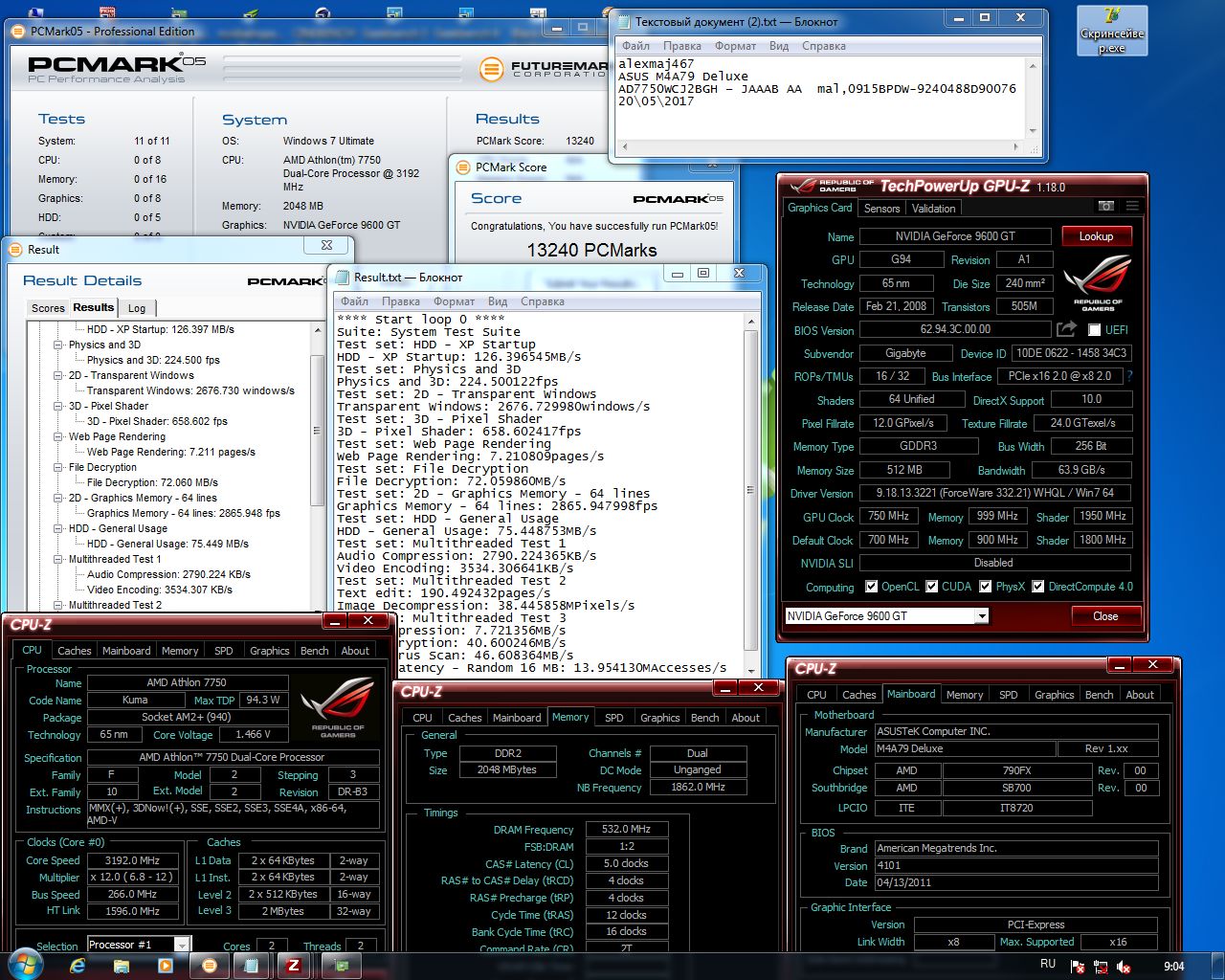Click the DRAM Frequency 532.0 MHz value

click(x=626, y=830)
